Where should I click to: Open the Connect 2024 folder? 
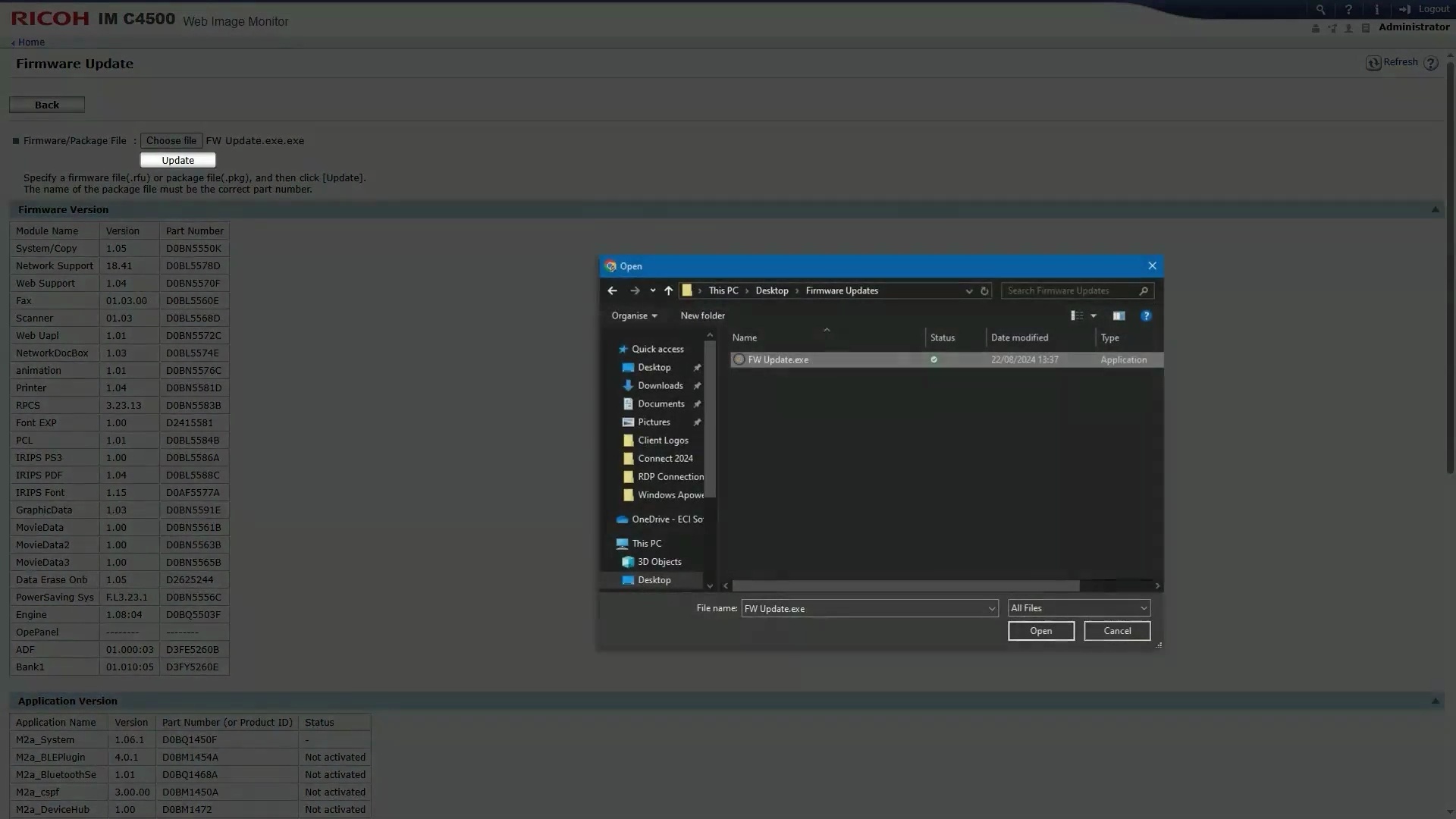(665, 458)
